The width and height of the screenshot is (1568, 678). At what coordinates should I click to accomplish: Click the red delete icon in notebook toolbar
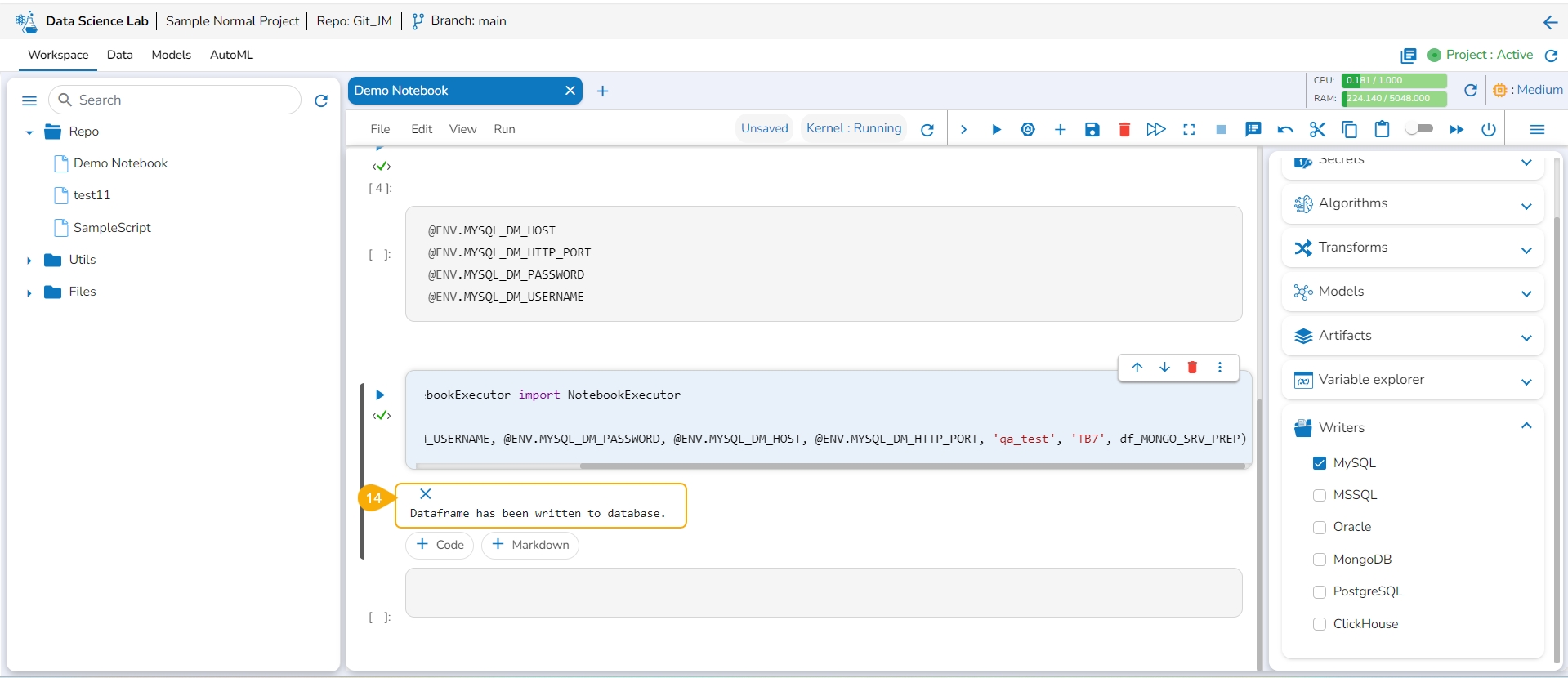[1124, 130]
